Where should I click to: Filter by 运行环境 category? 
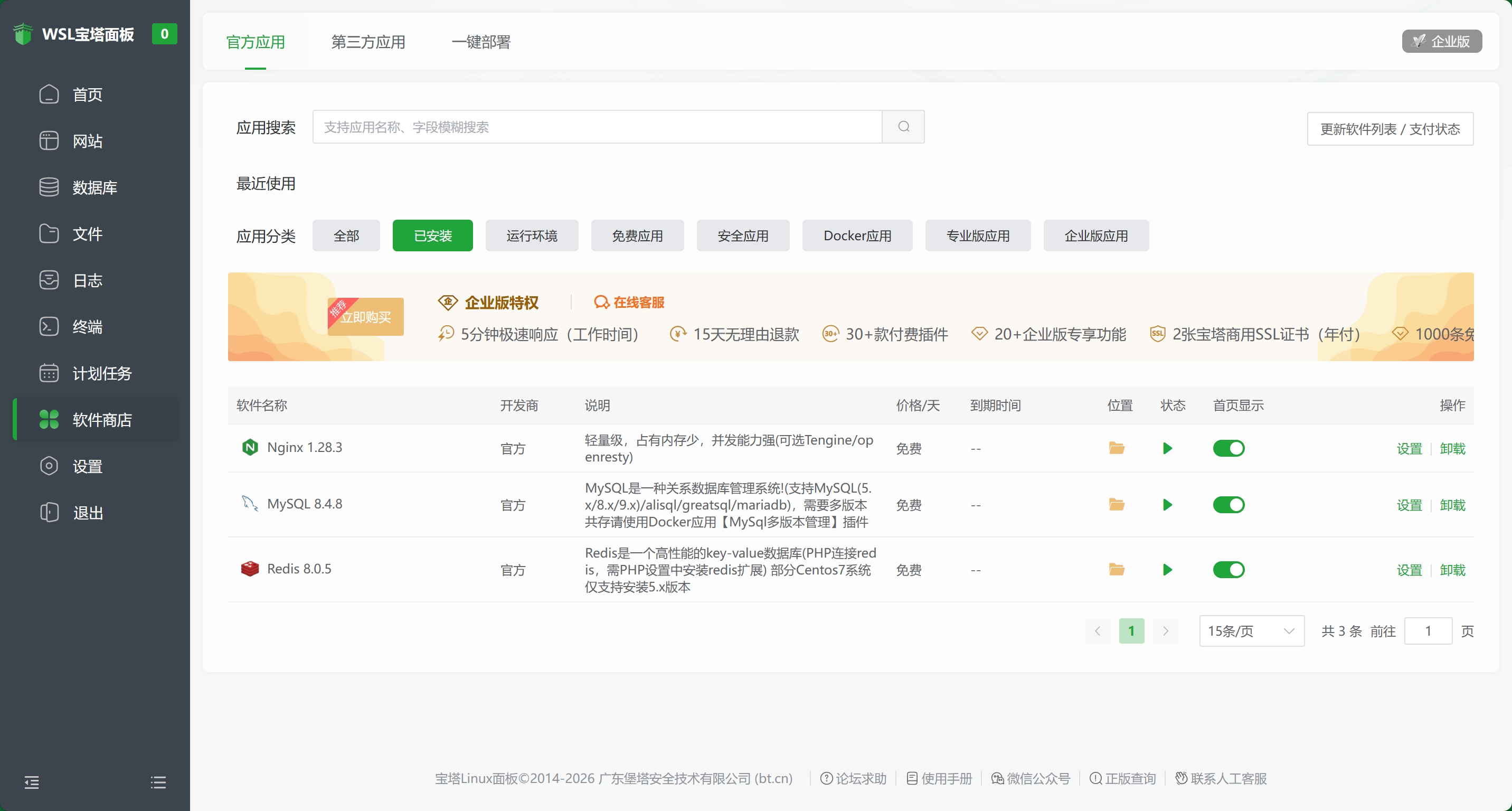532,235
